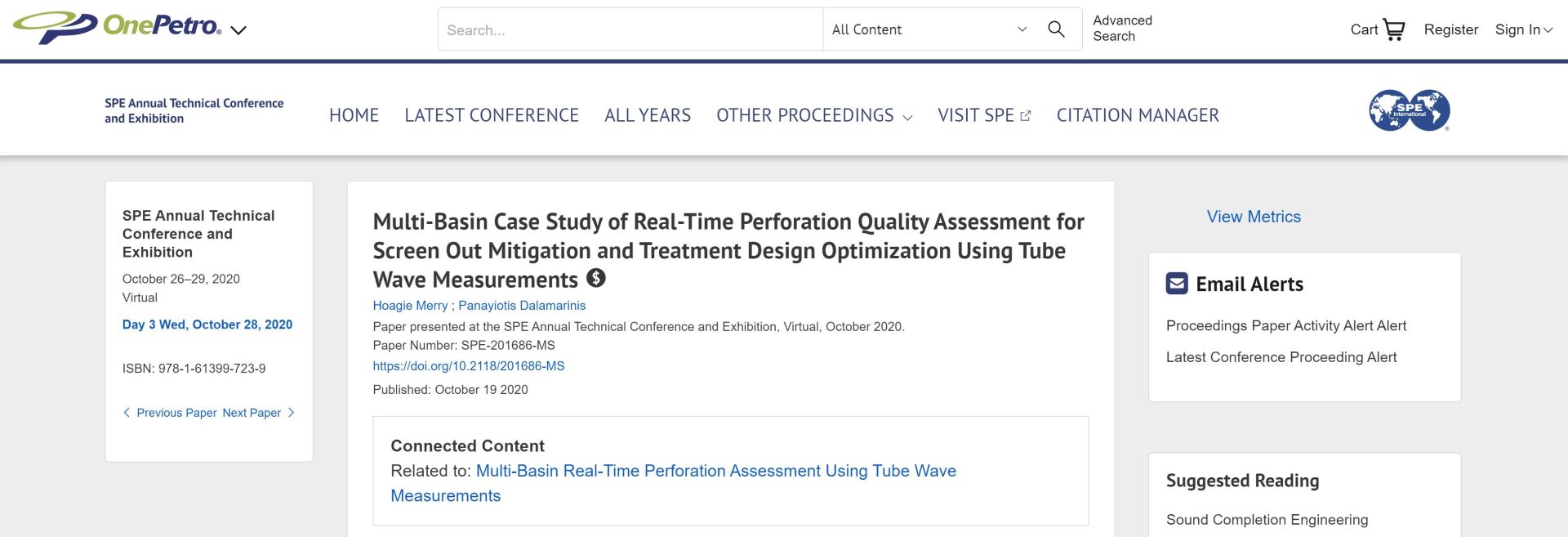The width and height of the screenshot is (1568, 537).
Task: Click the Email Alerts envelope icon
Action: click(1177, 284)
